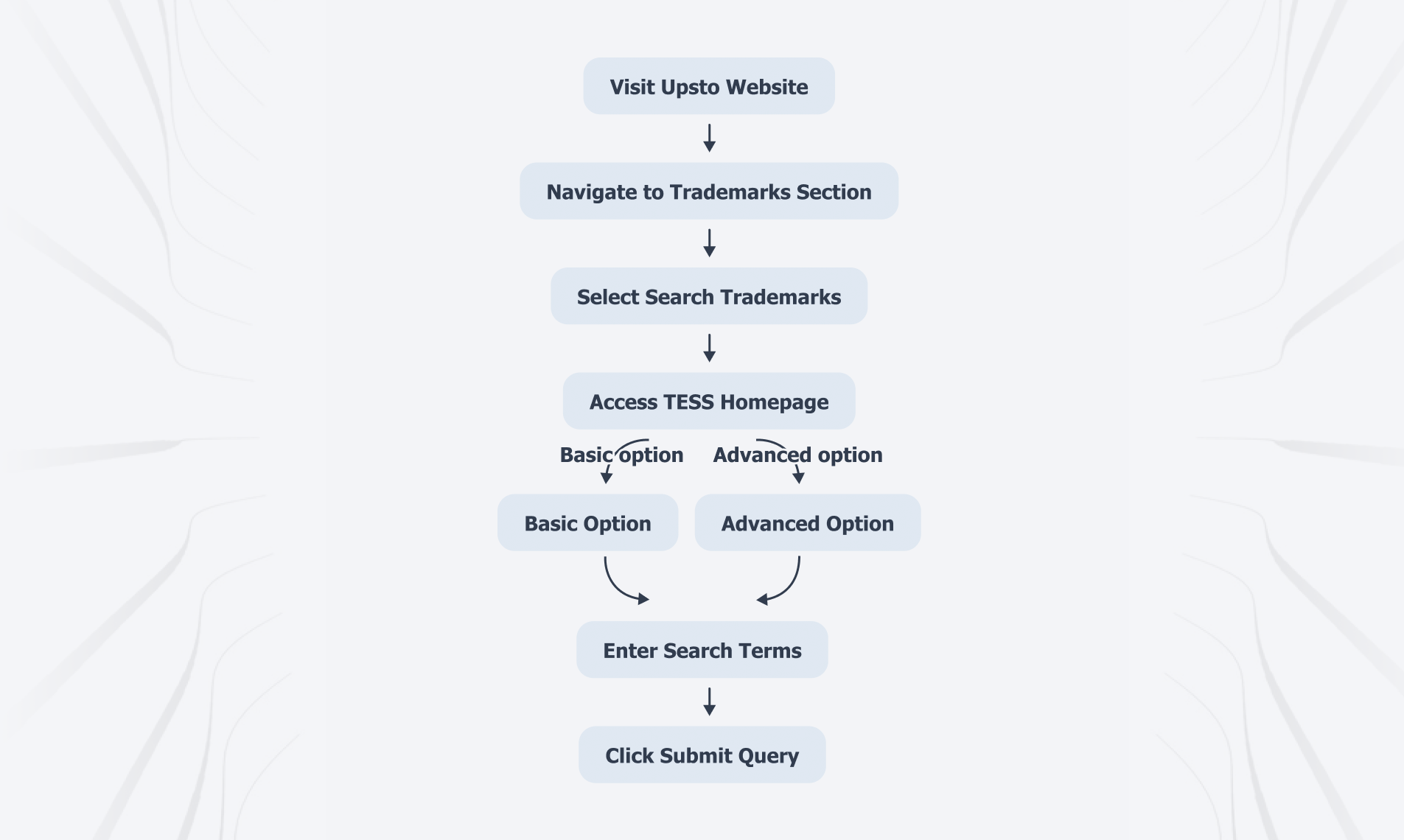Click the 'Basic option' edge label
The height and width of the screenshot is (840, 1404).
621,455
